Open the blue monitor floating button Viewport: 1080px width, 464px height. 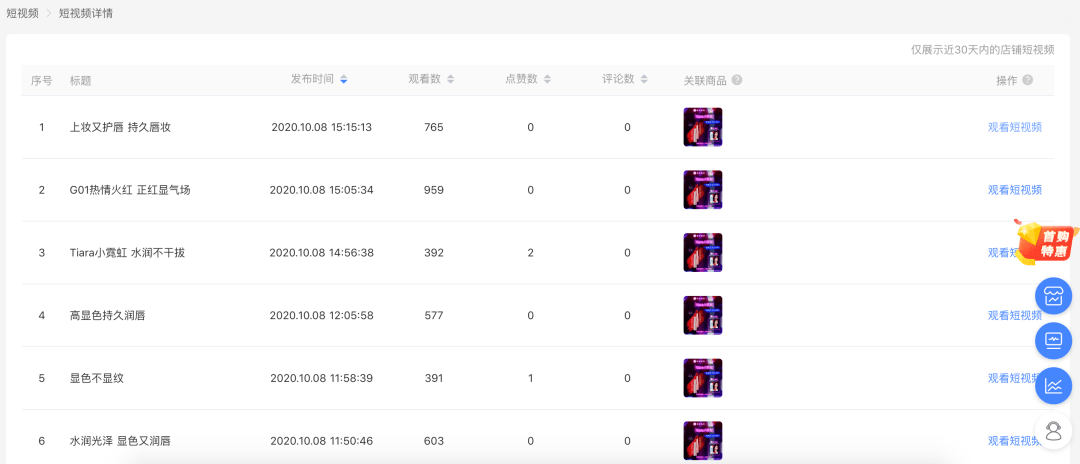(1054, 341)
